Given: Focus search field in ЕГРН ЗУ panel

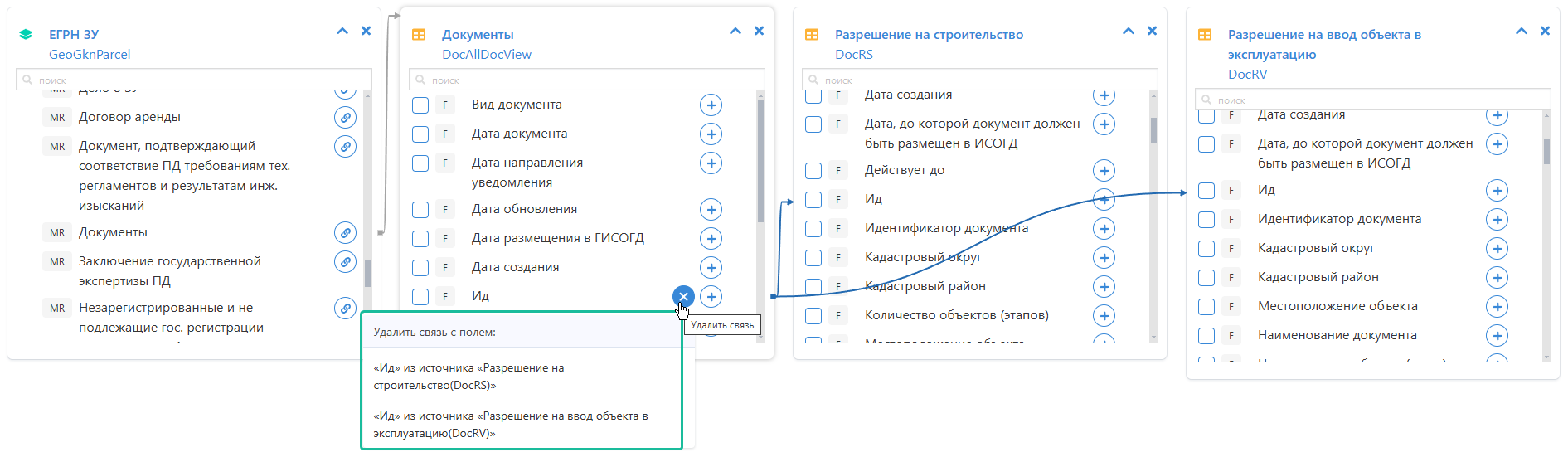Looking at the screenshot, I should [x=194, y=80].
